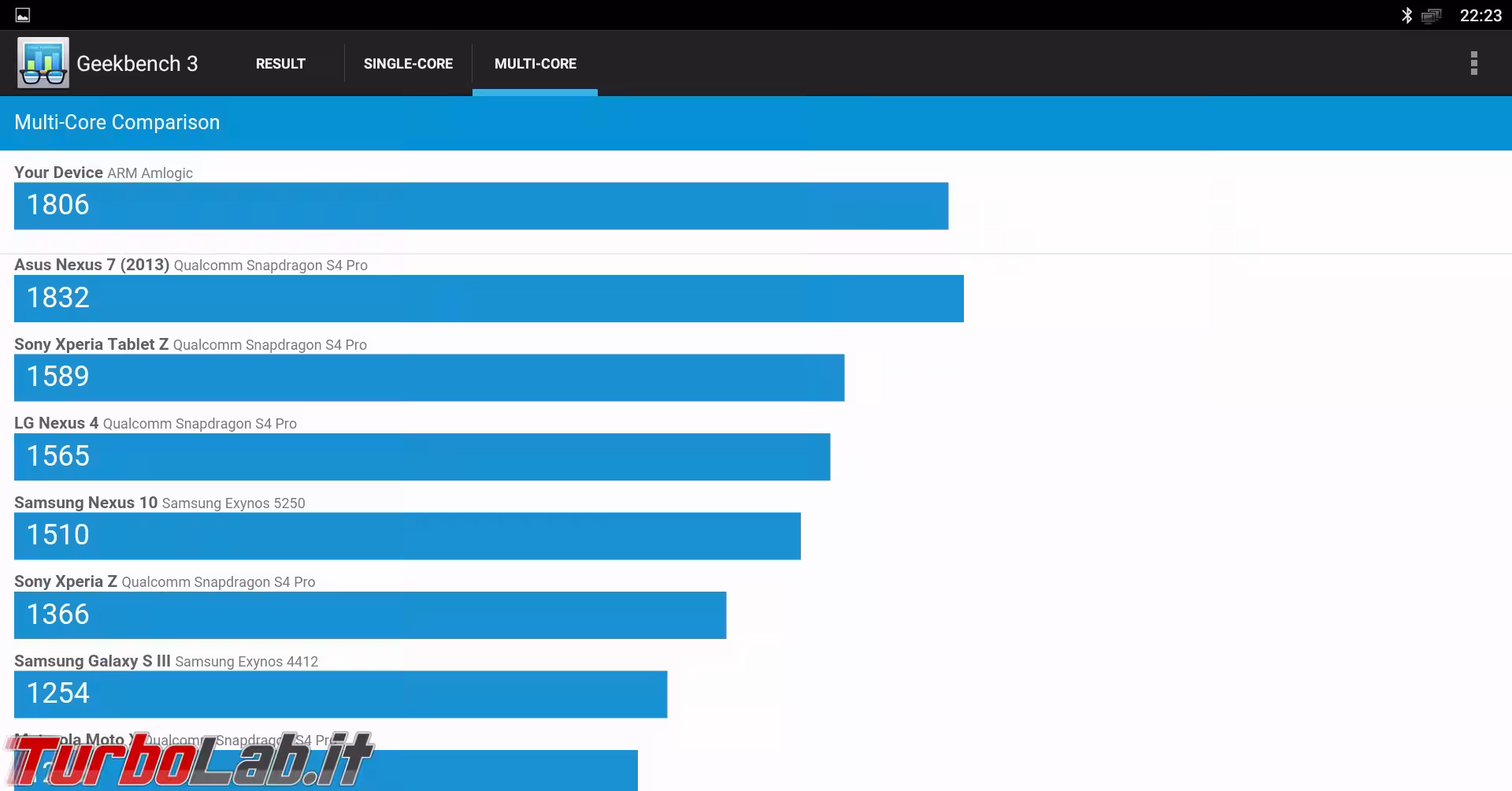Select the Asus Nexus 7 1832 bar
This screenshot has width=1512, height=791.
point(489,299)
